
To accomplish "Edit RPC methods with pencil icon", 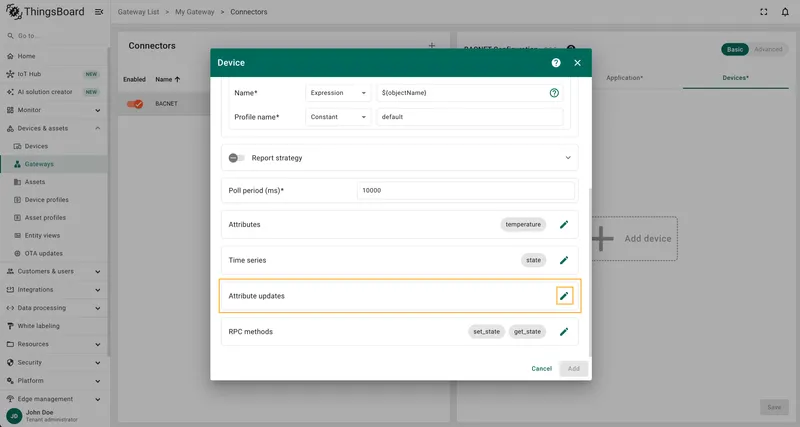I will click(564, 332).
